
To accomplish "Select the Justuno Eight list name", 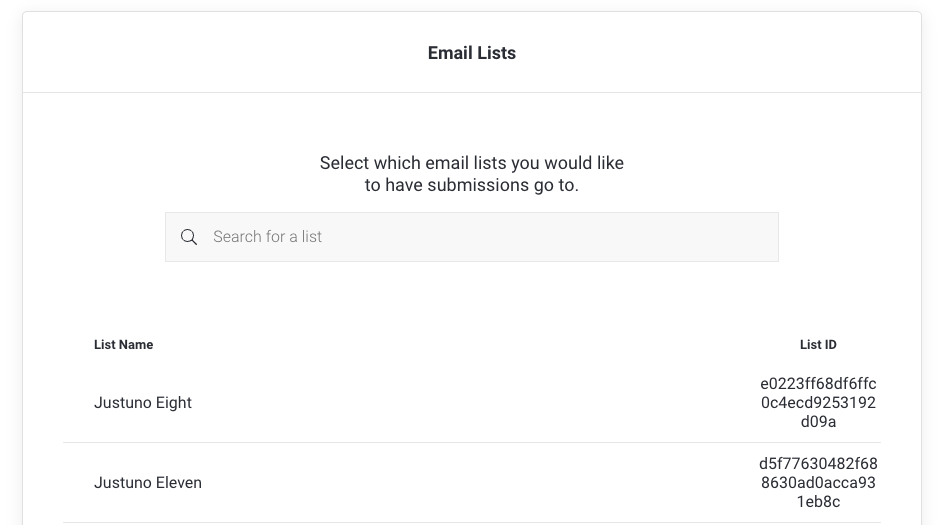I will [143, 403].
